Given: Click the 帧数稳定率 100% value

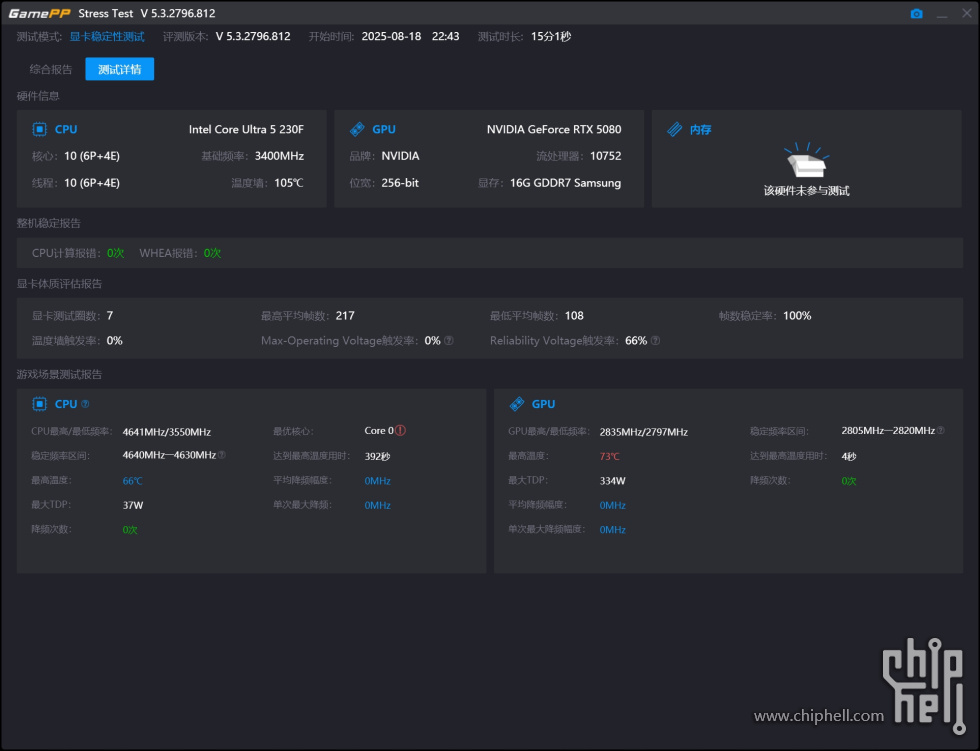Looking at the screenshot, I should tap(798, 316).
